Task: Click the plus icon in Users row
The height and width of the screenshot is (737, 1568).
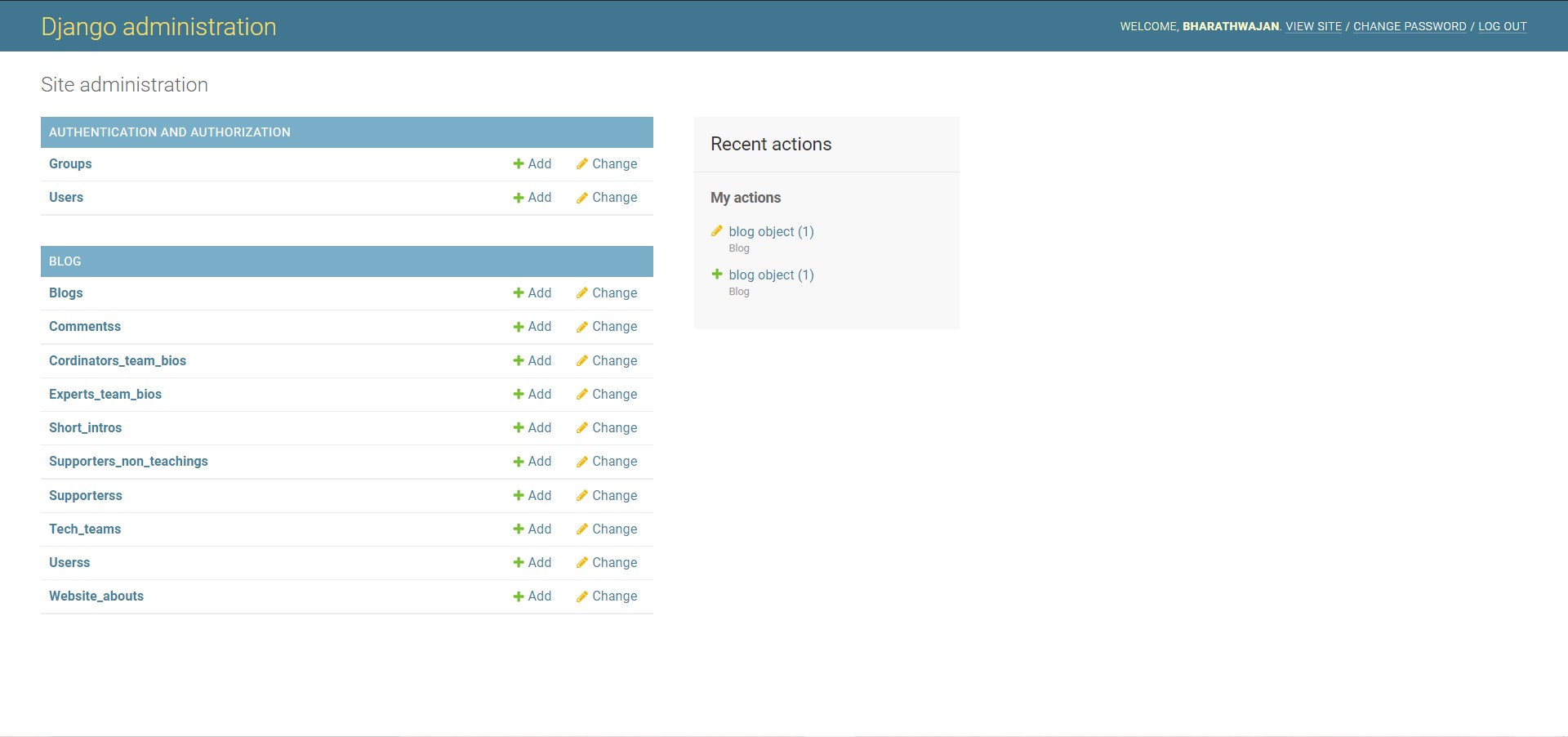Action: [519, 198]
